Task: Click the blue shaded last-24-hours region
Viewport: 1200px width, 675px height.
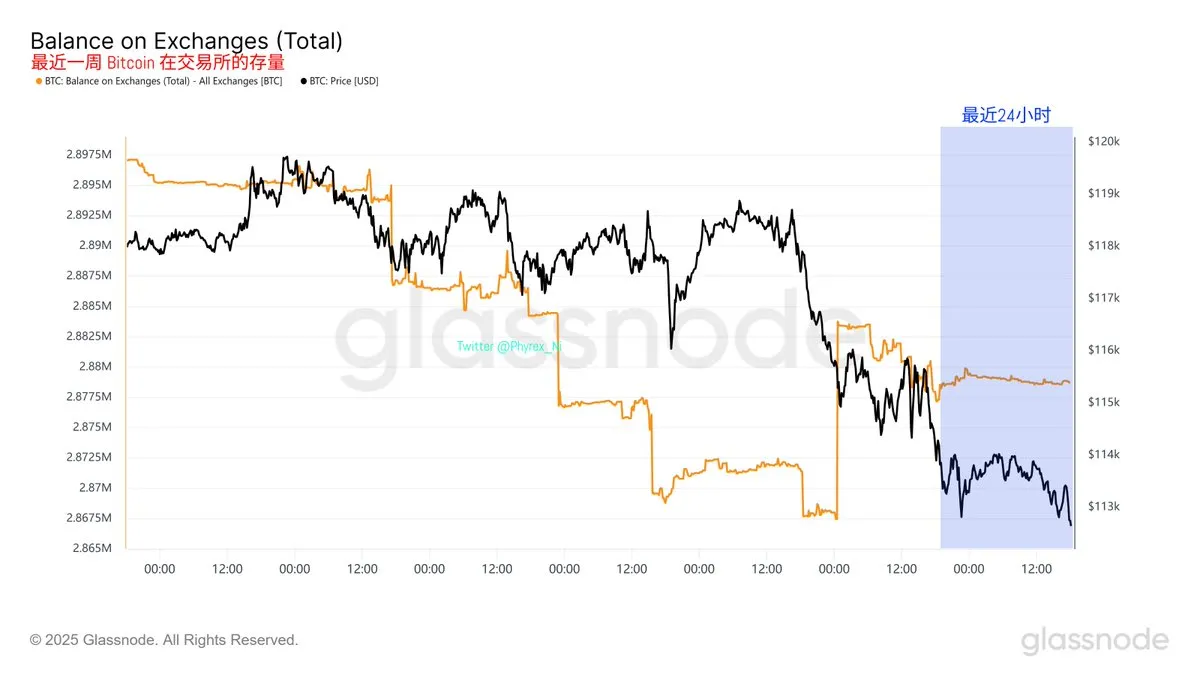Action: click(1007, 338)
